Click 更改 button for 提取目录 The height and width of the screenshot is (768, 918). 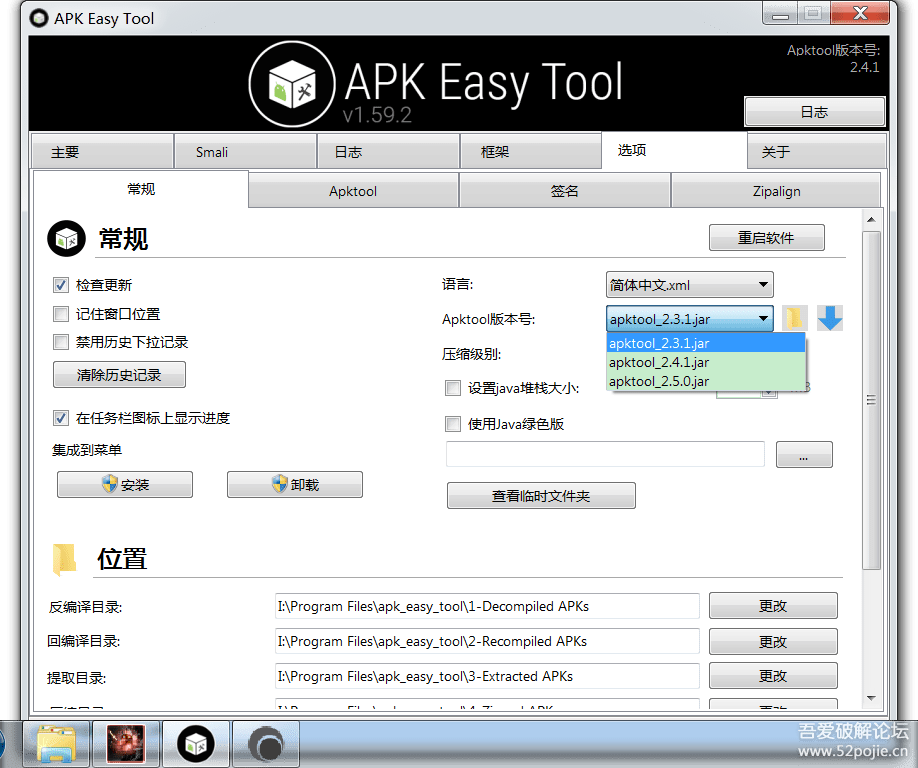pyautogui.click(x=773, y=676)
